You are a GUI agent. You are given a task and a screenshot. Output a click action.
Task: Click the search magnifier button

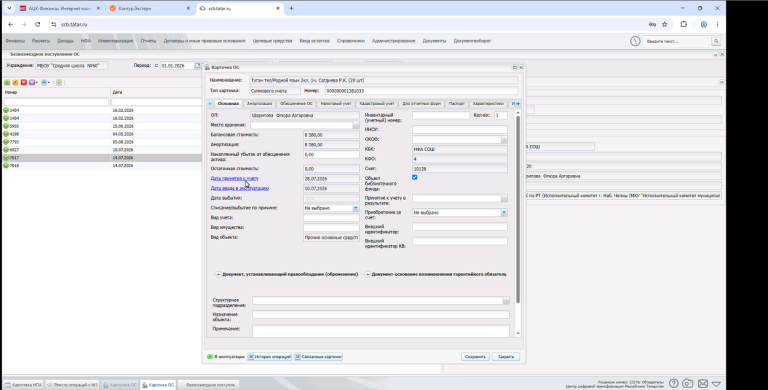coord(716,41)
